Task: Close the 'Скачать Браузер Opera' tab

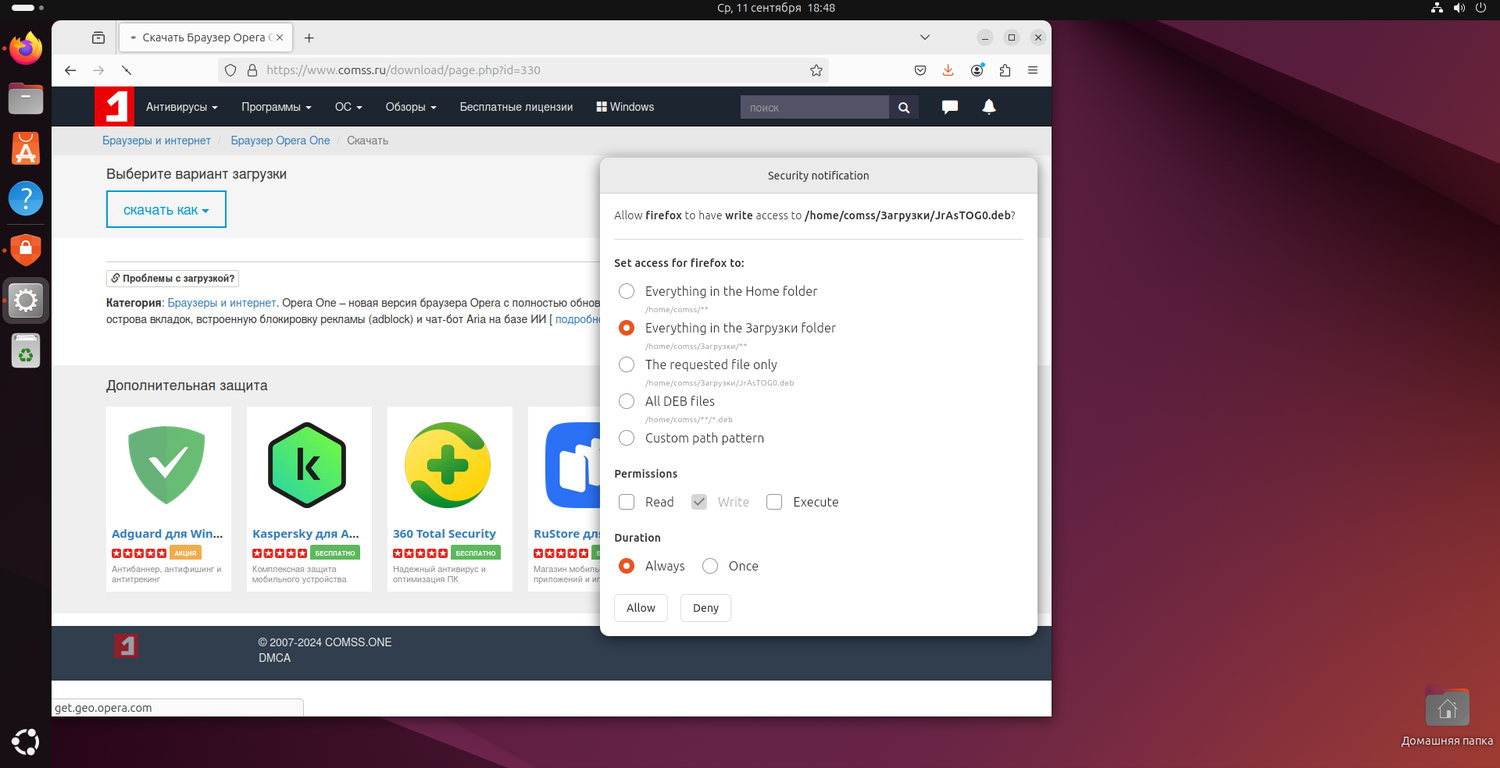Action: (x=279, y=38)
